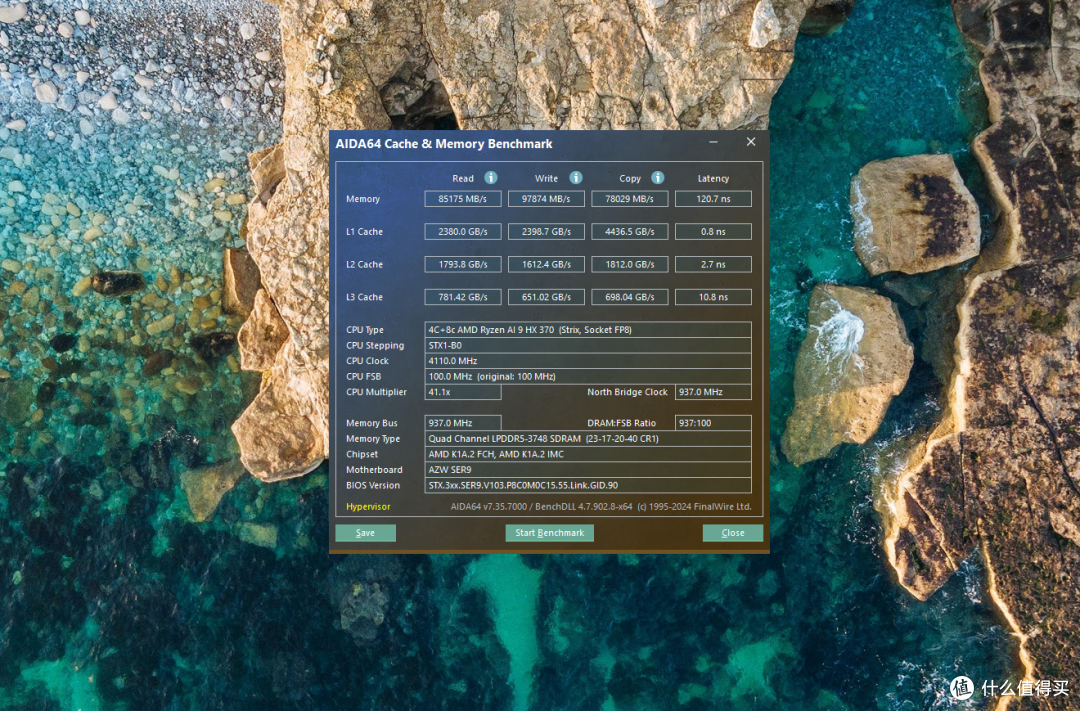The height and width of the screenshot is (711, 1080).
Task: Click the Memory Type LPDDR5-3748 field
Action: 588,439
